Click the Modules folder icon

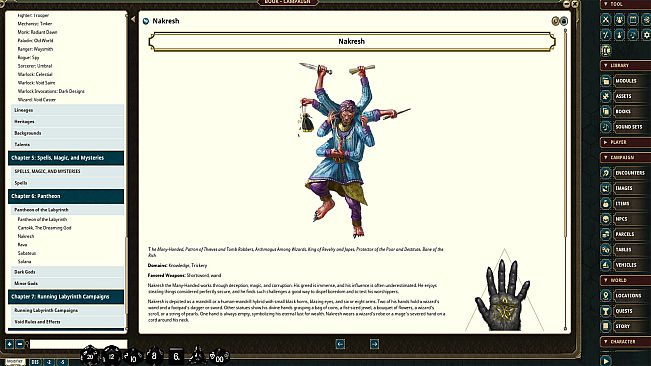606,81
